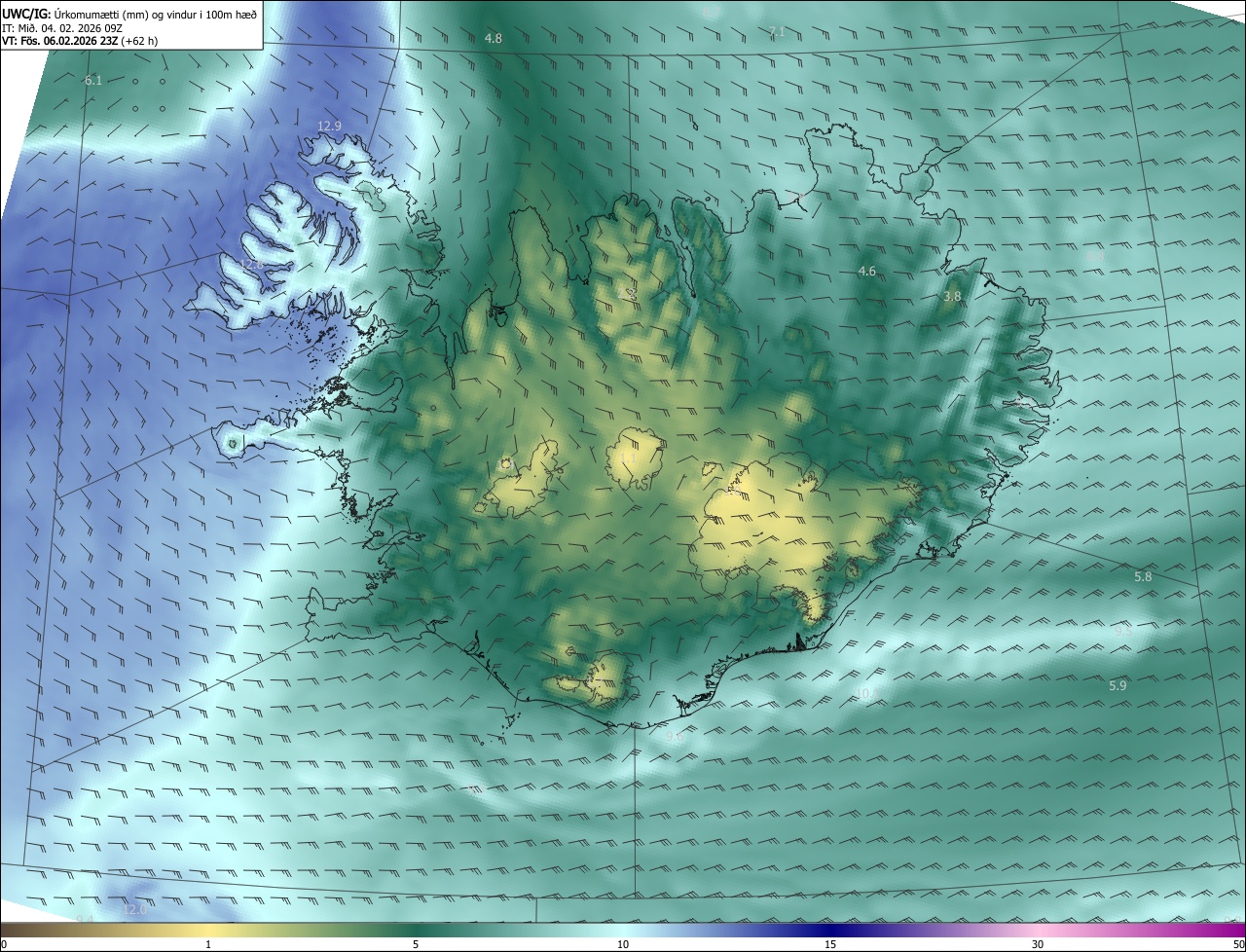Click the 30 tick on the colour scale
Image resolution: width=1246 pixels, height=952 pixels.
1038,944
